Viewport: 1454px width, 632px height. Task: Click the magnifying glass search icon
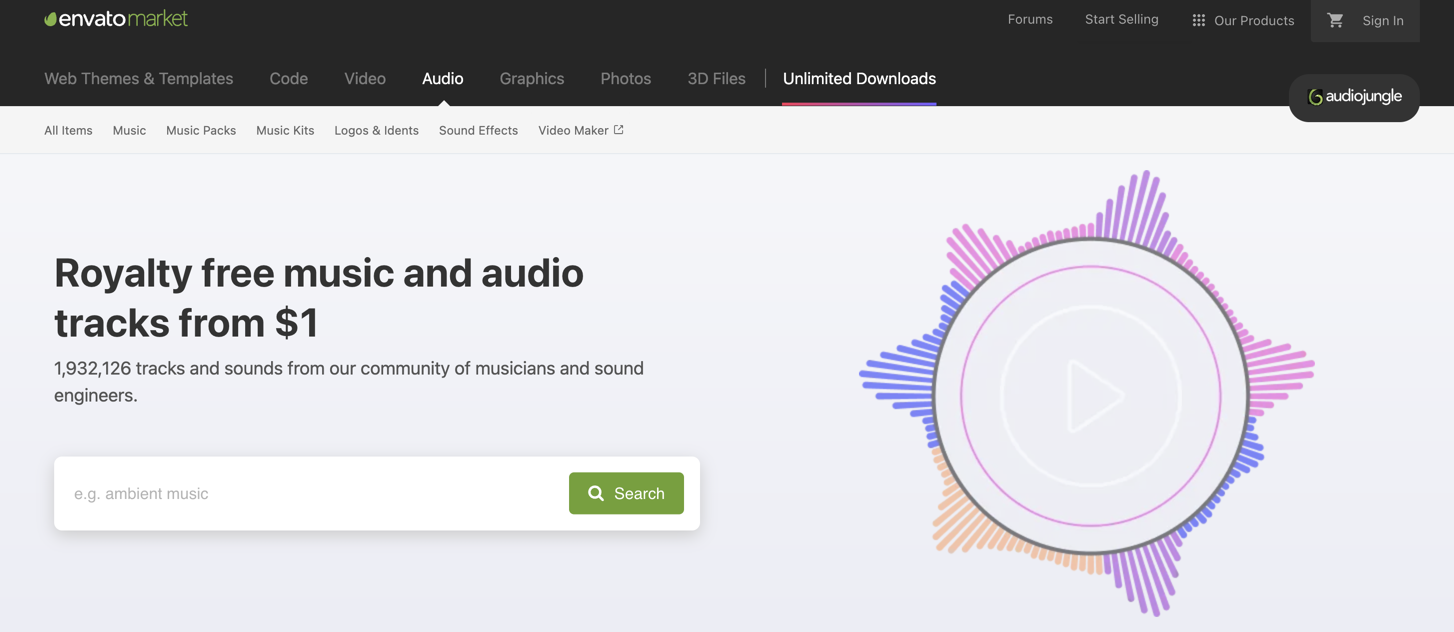click(596, 494)
